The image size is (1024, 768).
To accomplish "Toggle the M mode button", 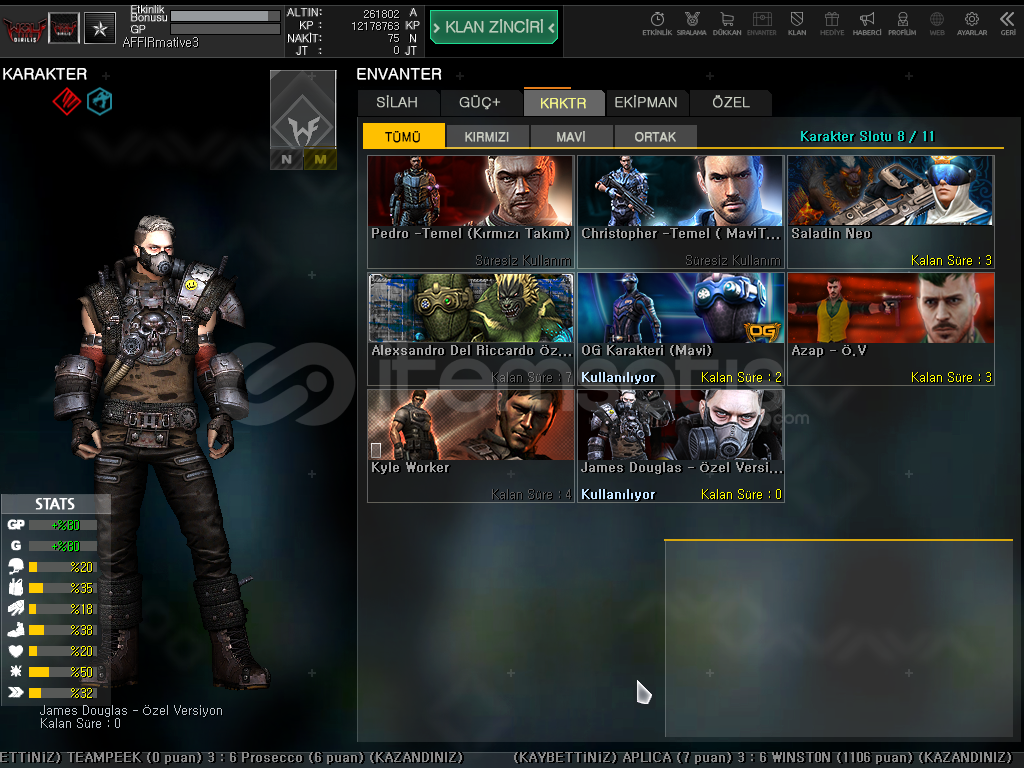I will pos(320,159).
